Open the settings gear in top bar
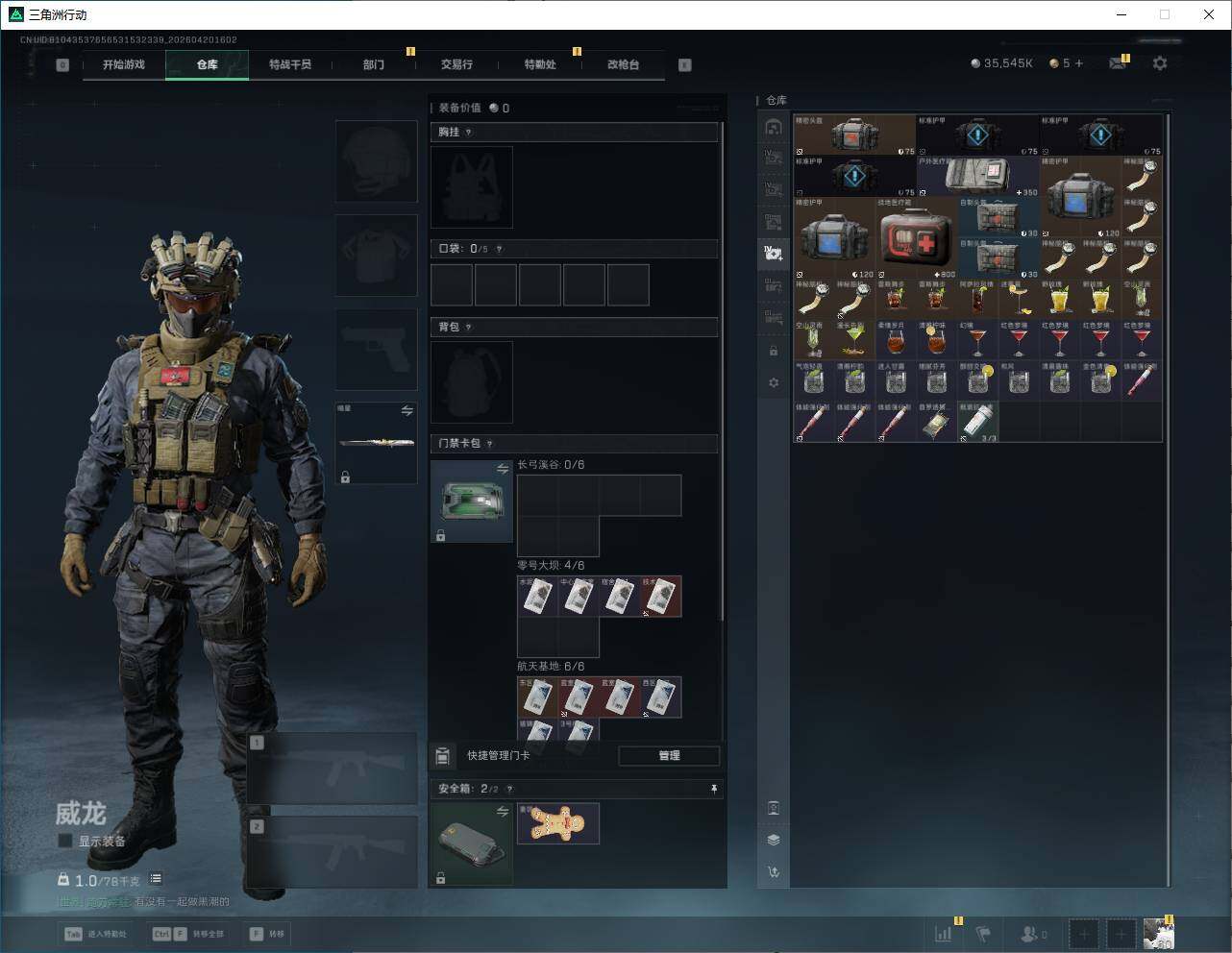This screenshot has height=953, width=1232. click(x=1160, y=63)
